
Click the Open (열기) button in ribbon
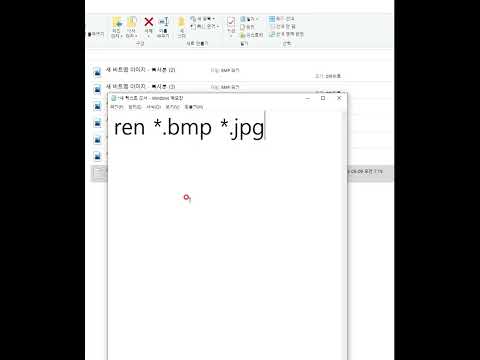tap(249, 19)
